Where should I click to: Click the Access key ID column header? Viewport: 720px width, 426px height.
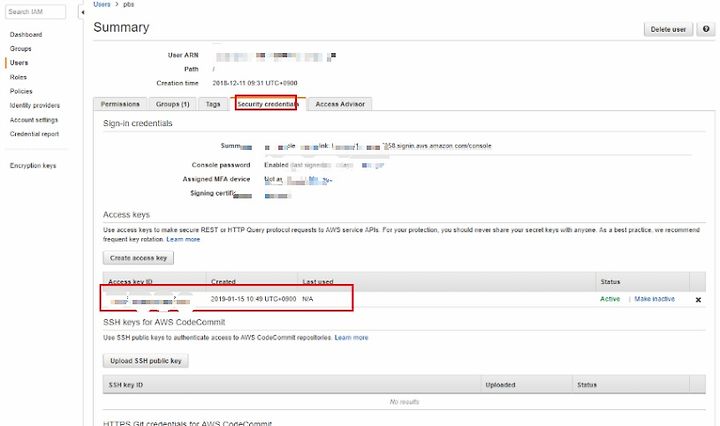click(x=130, y=282)
